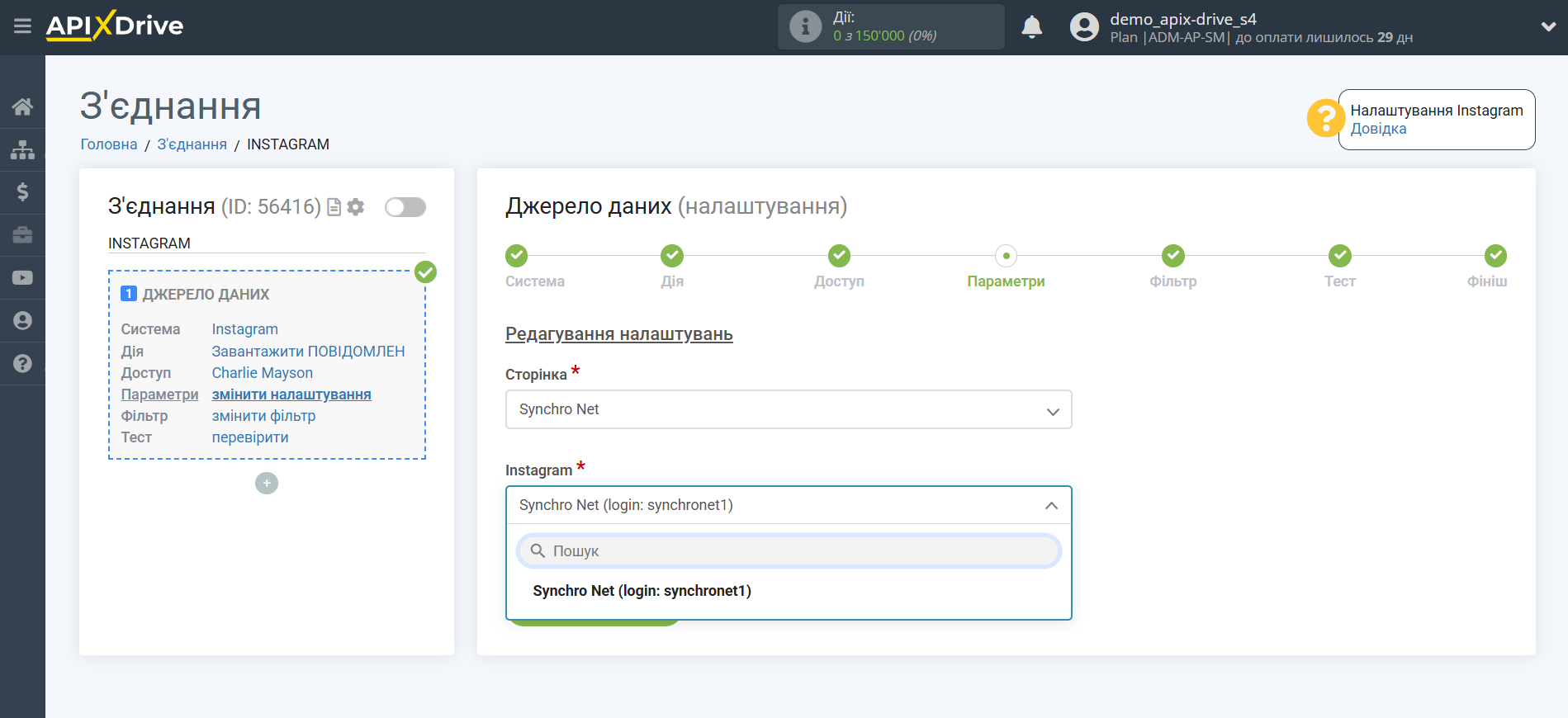Screen dimensions: 1568x718
Task: Open connection settings gear icon
Action: coord(356,207)
